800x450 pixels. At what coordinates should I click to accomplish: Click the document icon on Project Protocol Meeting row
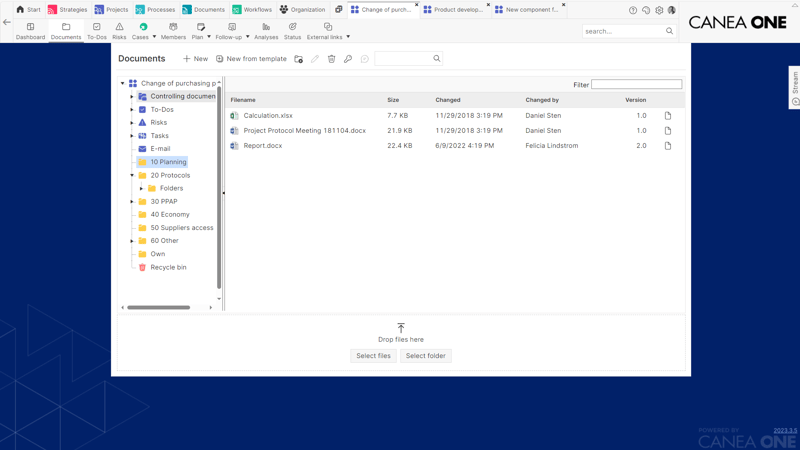pos(668,131)
